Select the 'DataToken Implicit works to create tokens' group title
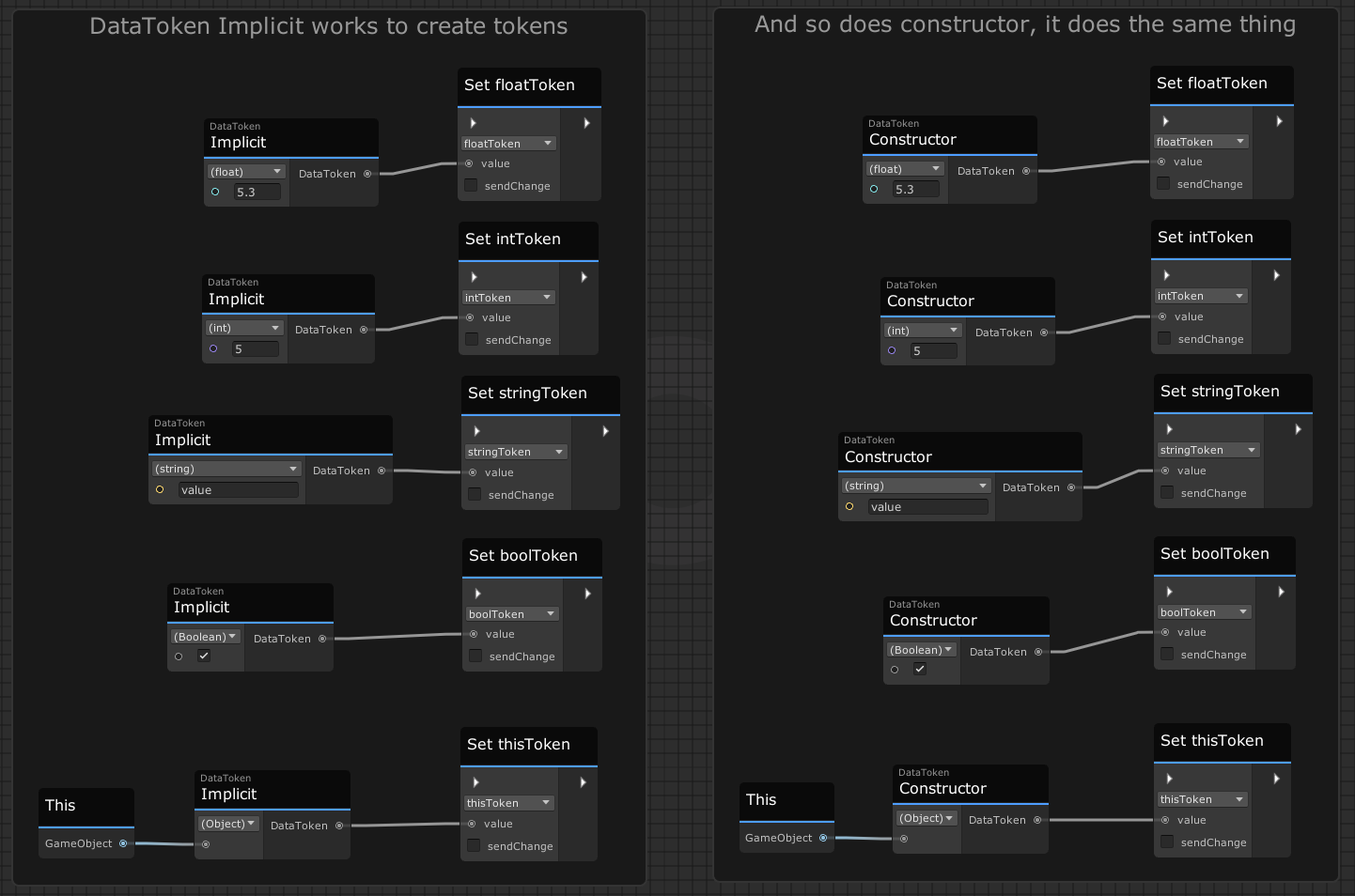1355x896 pixels. (x=328, y=26)
